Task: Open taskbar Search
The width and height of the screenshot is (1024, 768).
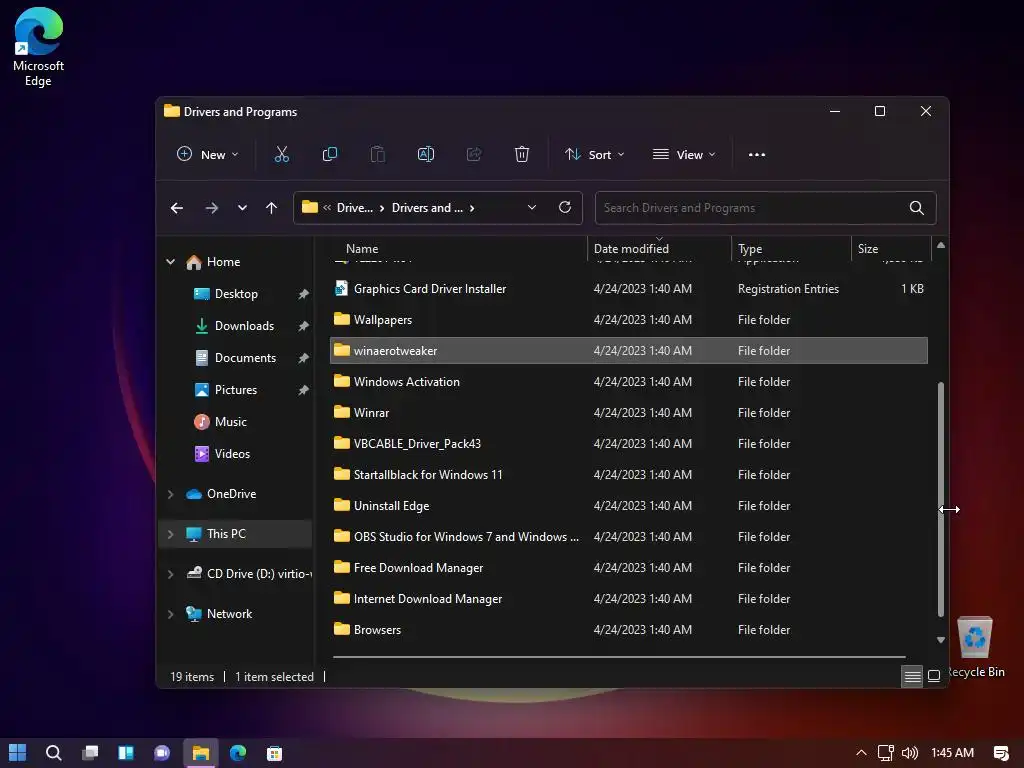Action: 54,753
